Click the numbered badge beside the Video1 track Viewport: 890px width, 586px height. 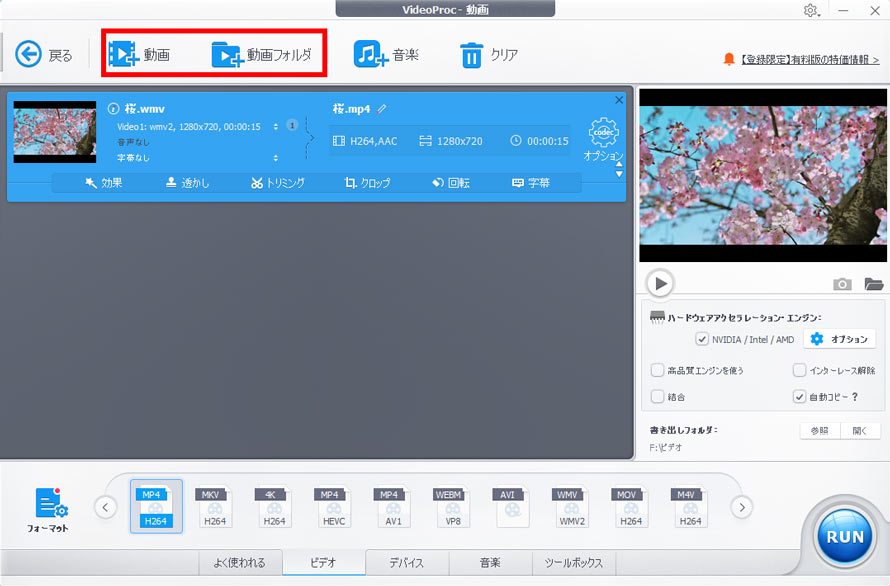(x=292, y=125)
